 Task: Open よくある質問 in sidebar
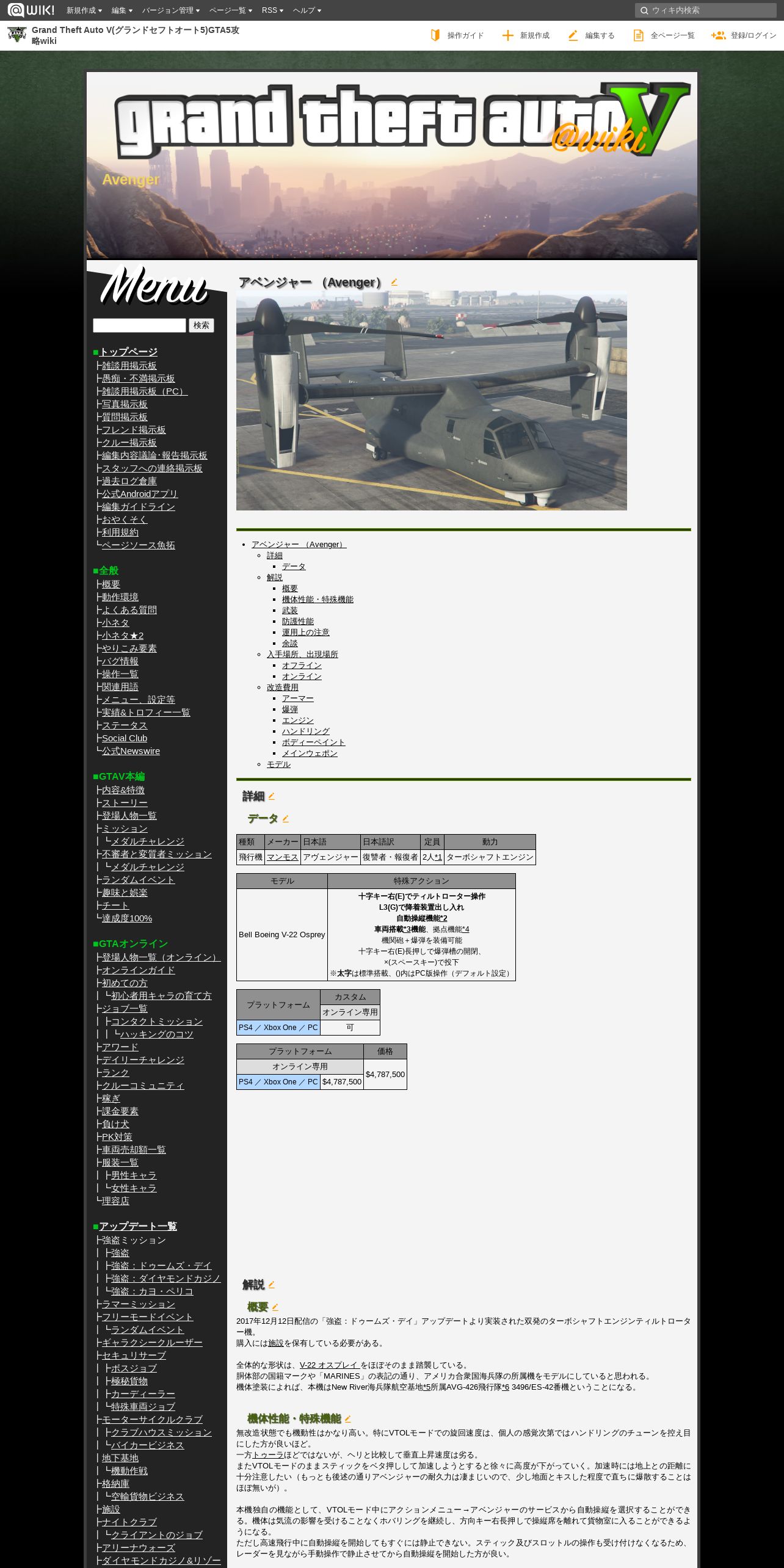pyautogui.click(x=129, y=610)
